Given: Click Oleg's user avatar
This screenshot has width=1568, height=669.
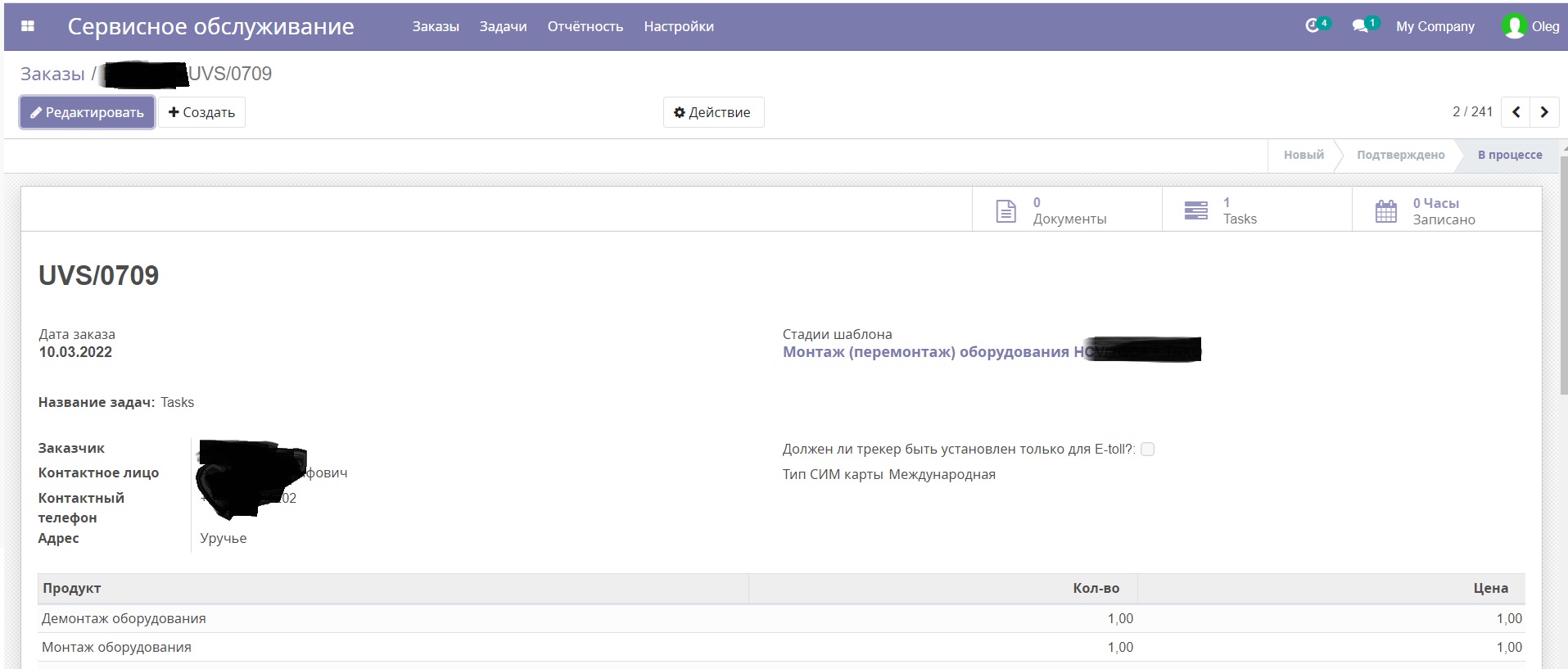Looking at the screenshot, I should (x=1513, y=26).
